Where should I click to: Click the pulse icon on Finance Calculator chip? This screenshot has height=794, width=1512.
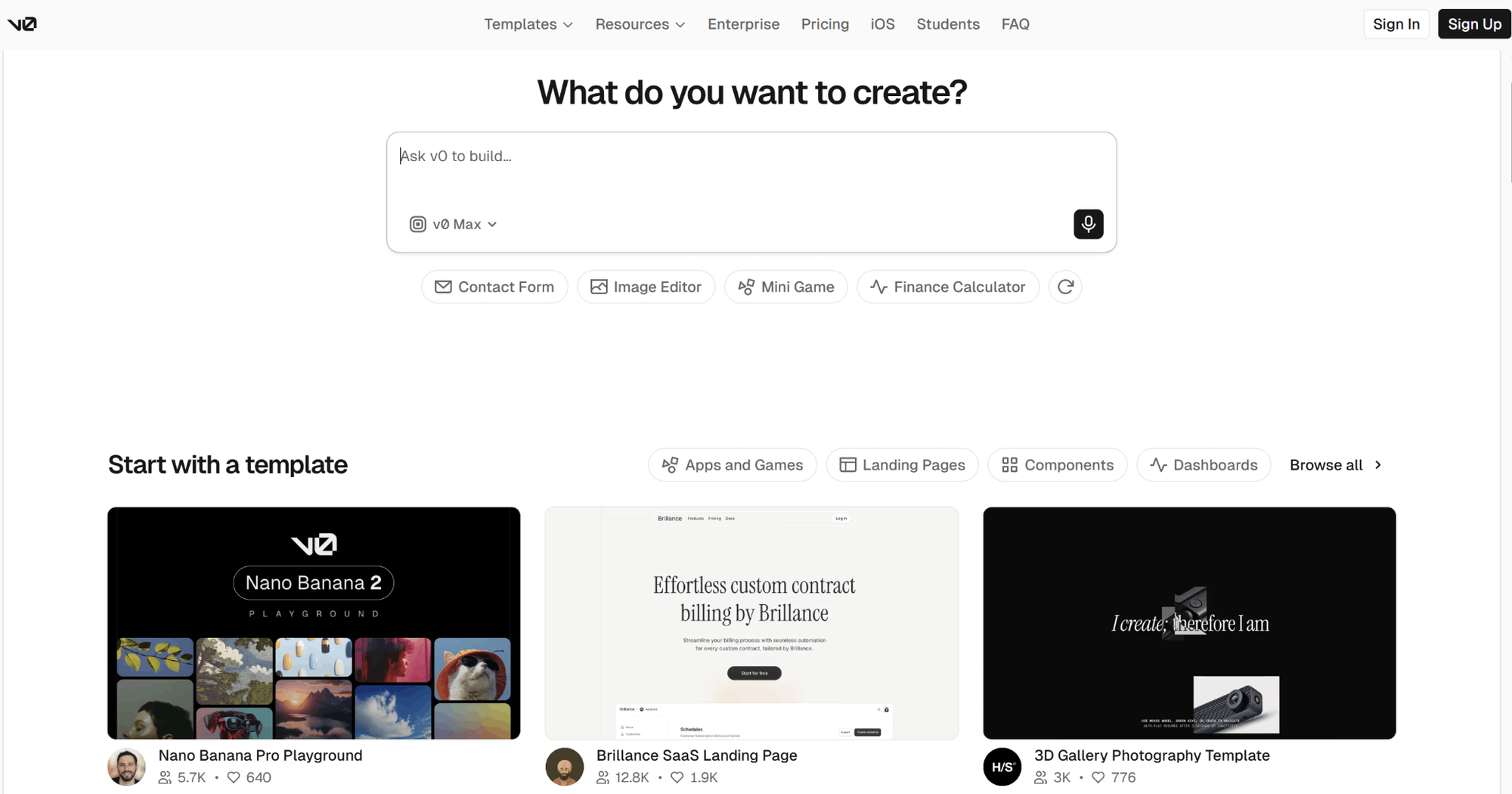click(x=878, y=287)
